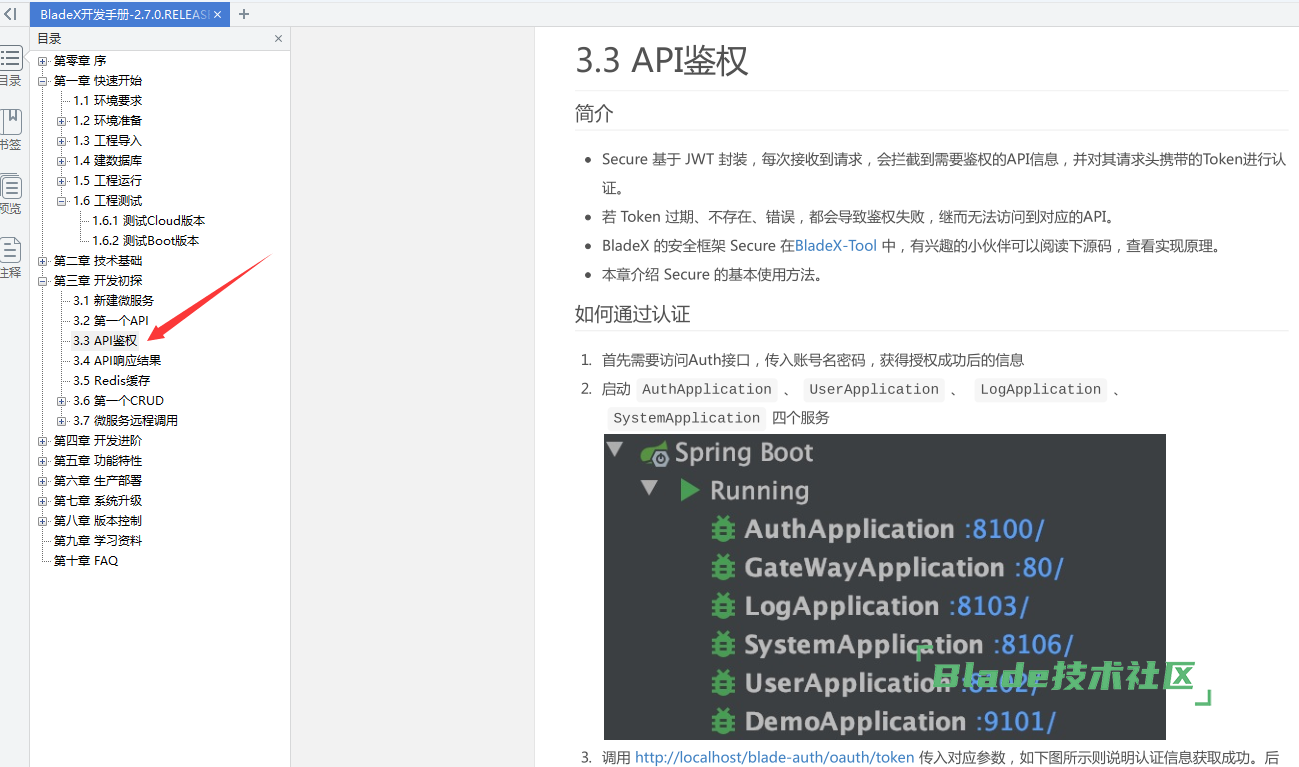Viewport: 1299px width, 767px height.
Task: Open the 注释 (annotations) sidebar icon
Action: tap(10, 257)
